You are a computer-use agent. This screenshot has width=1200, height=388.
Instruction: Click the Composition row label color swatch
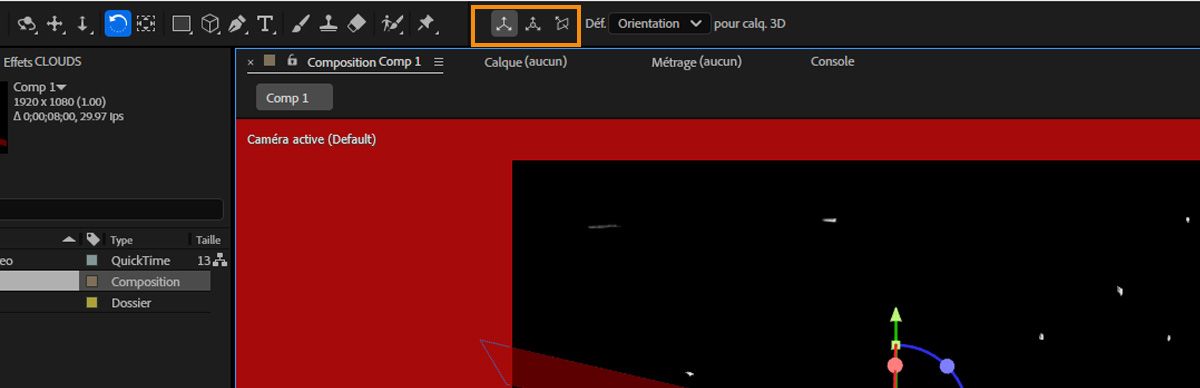click(x=92, y=282)
